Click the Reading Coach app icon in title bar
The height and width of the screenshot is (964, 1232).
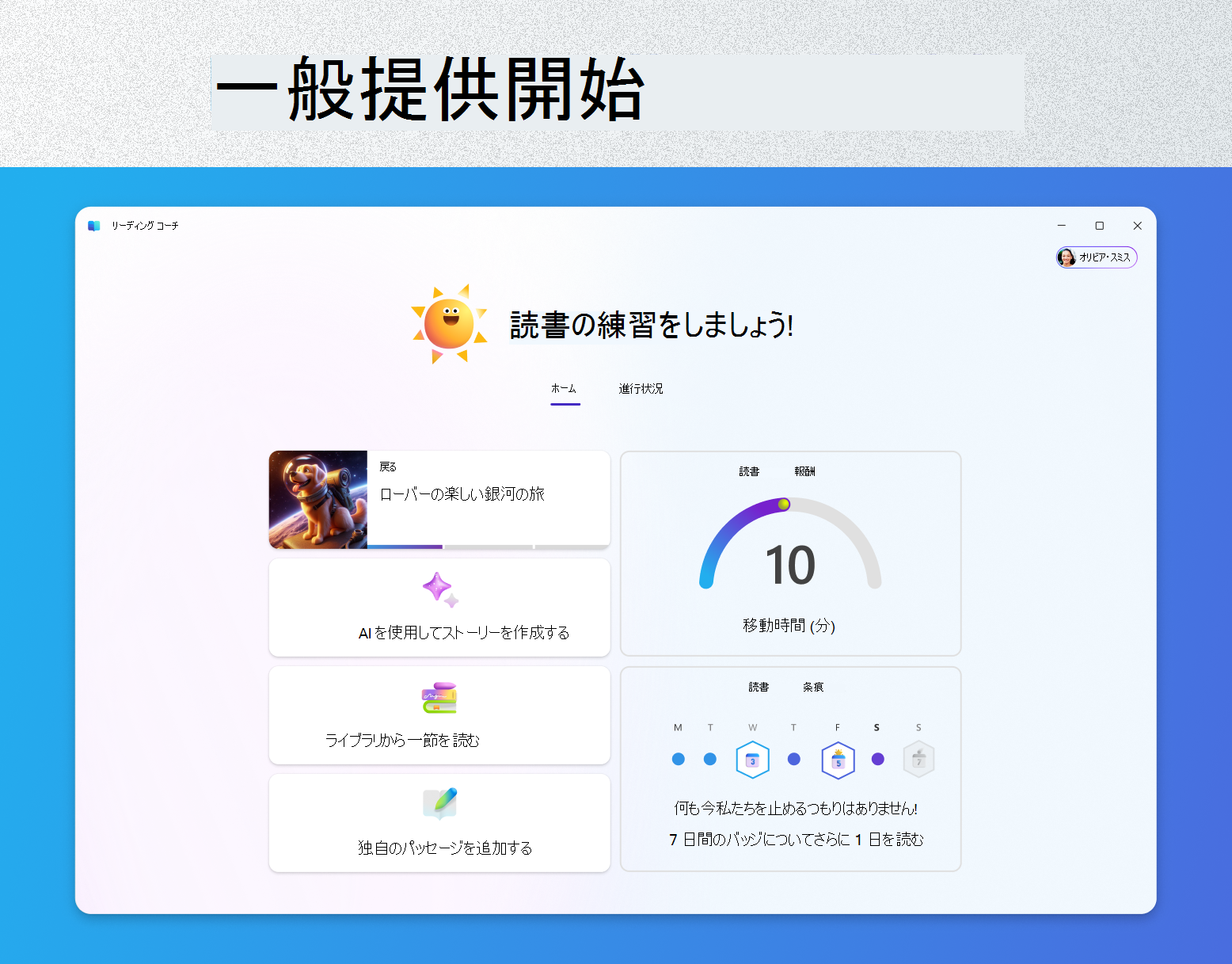(94, 226)
